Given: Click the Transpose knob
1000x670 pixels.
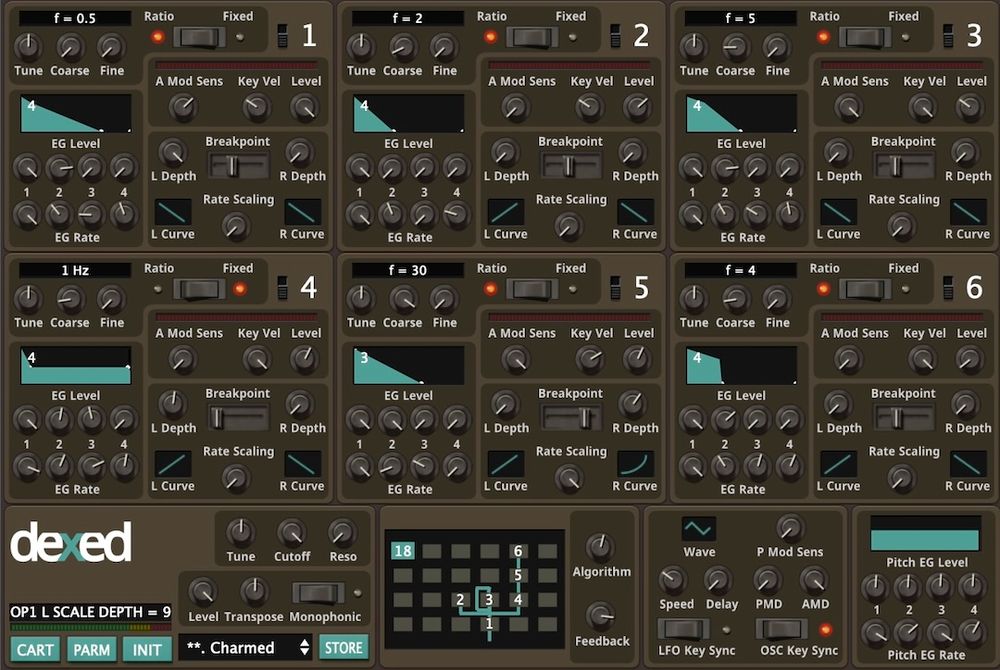Looking at the screenshot, I should [x=254, y=592].
